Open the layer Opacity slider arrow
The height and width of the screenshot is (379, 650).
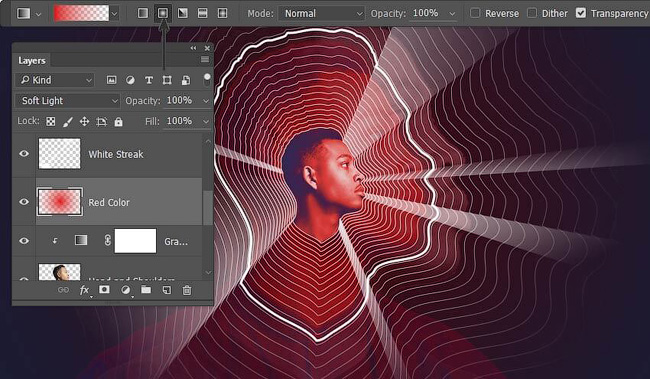click(x=206, y=101)
